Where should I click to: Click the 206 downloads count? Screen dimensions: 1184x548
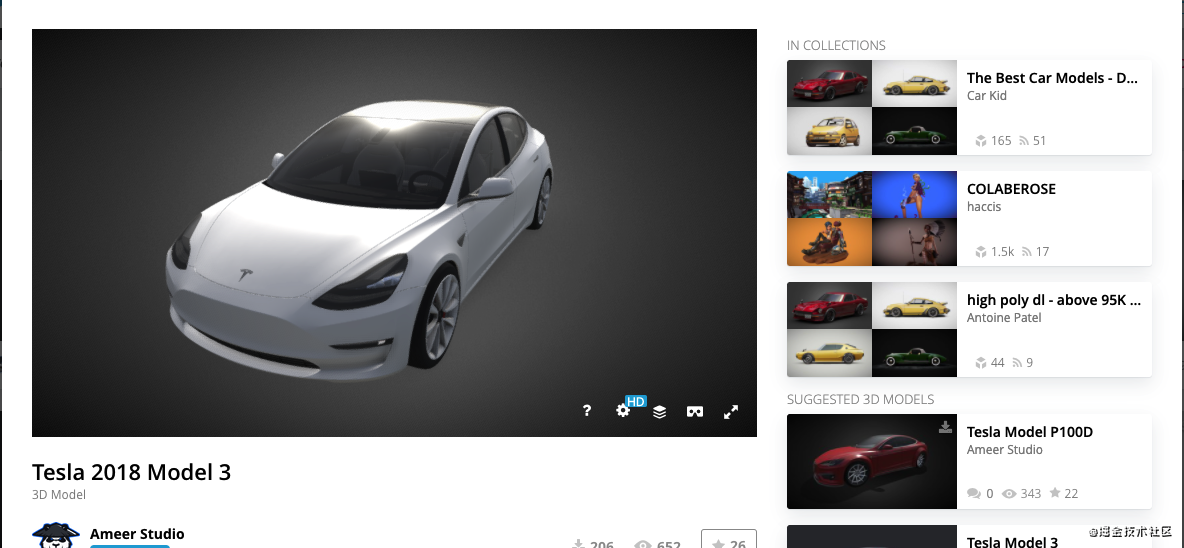point(602,544)
